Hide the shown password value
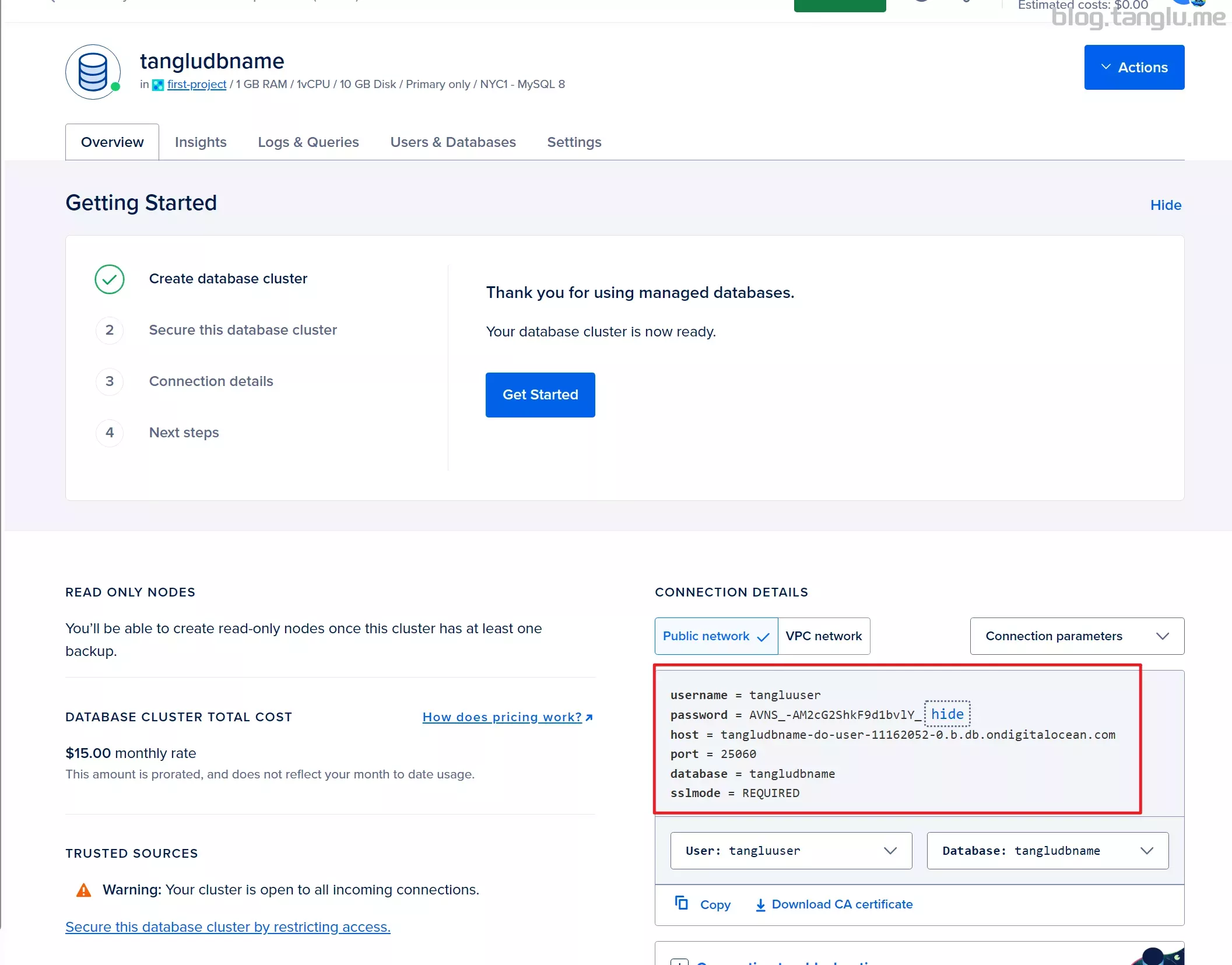 click(x=947, y=714)
